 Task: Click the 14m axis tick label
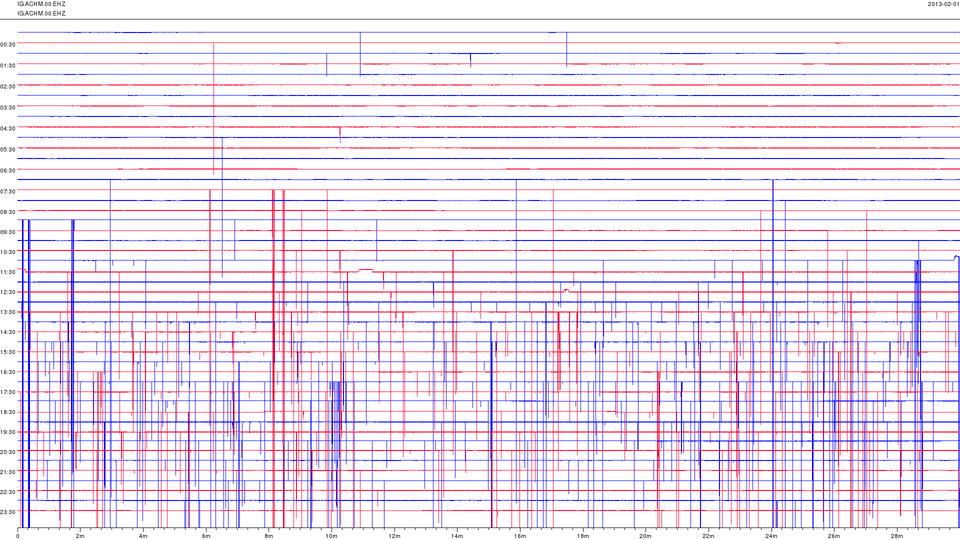[x=457, y=536]
